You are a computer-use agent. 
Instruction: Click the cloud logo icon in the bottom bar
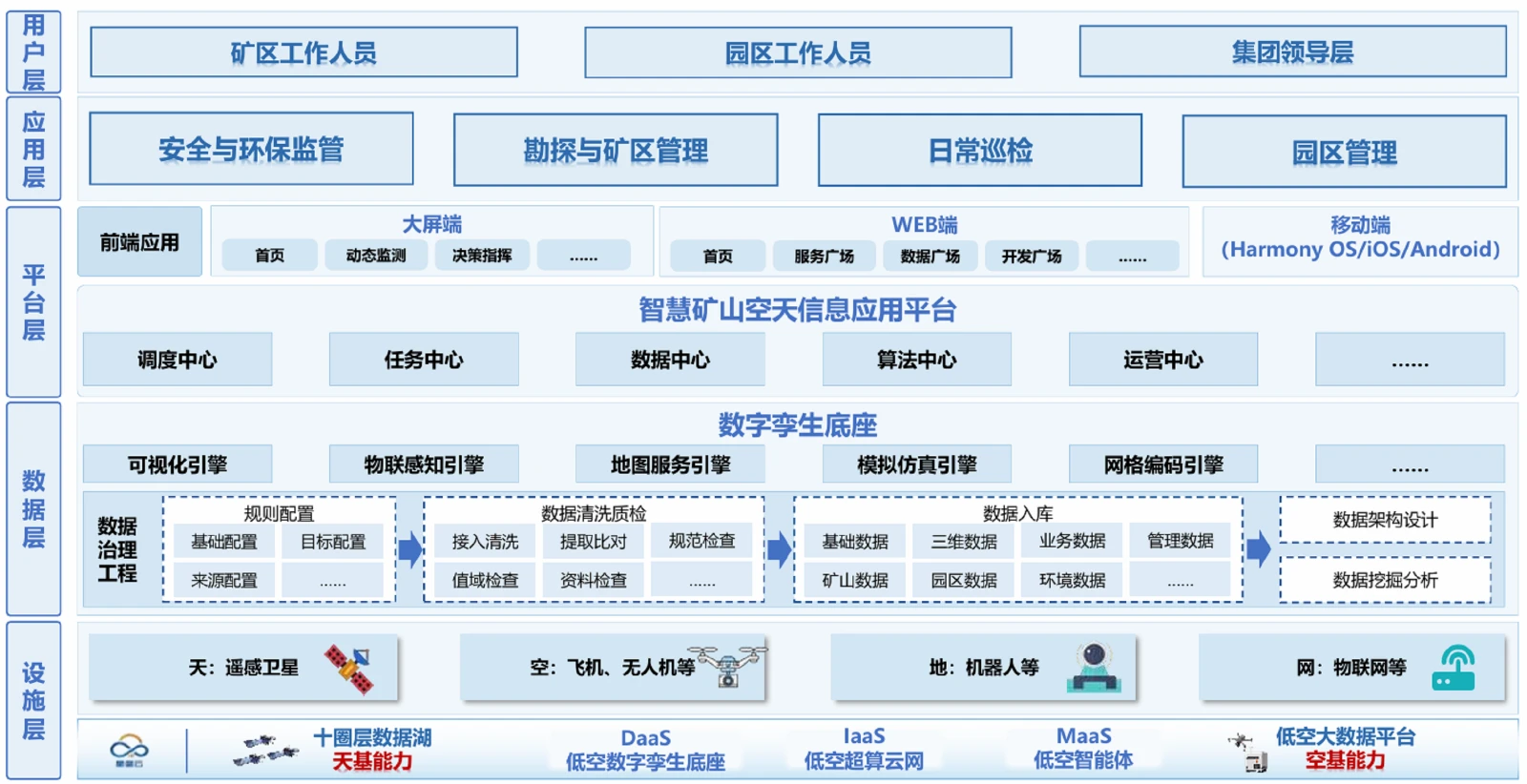(x=129, y=750)
